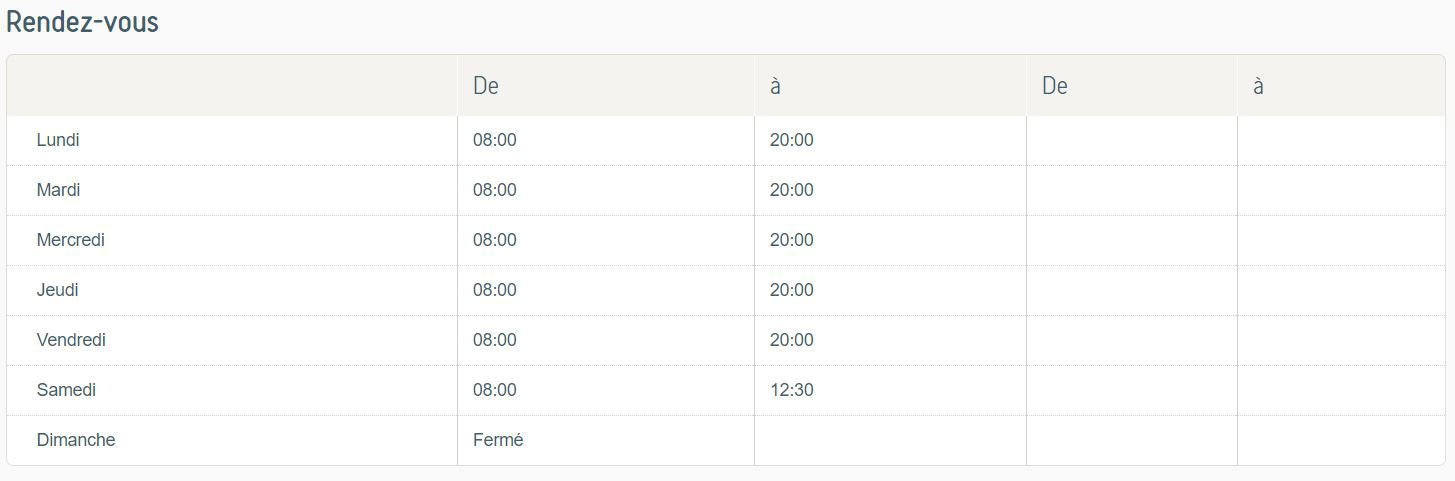Screen dimensions: 1455x481
Task: Select the Vendredi row label
Action: 71,340
